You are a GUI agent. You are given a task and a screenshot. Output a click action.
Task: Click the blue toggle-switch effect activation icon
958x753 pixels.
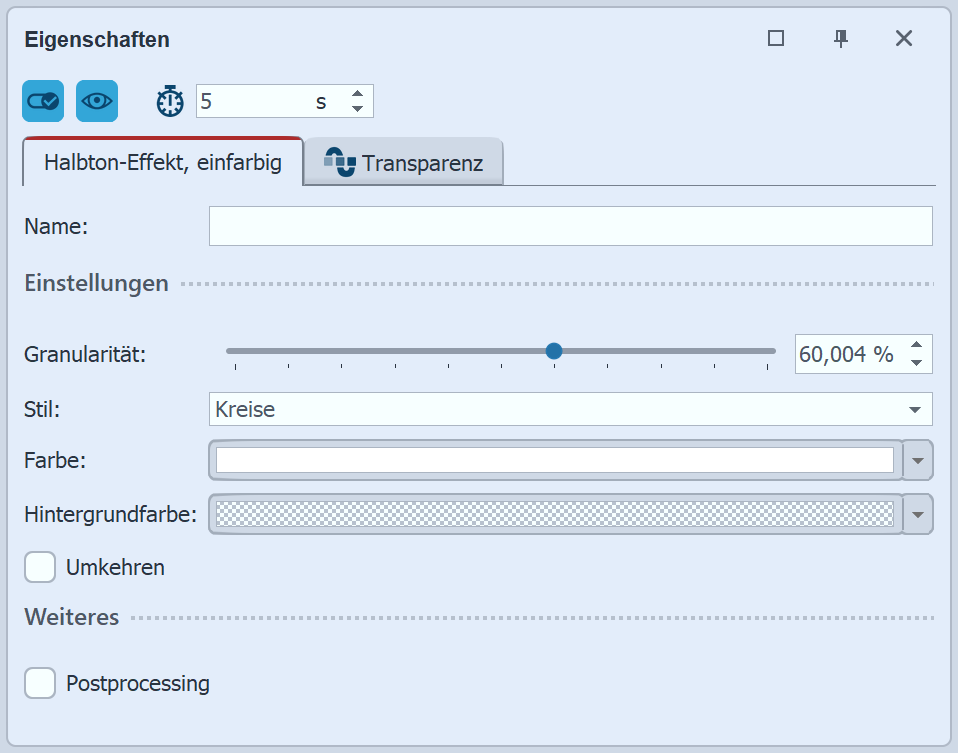click(x=42, y=100)
